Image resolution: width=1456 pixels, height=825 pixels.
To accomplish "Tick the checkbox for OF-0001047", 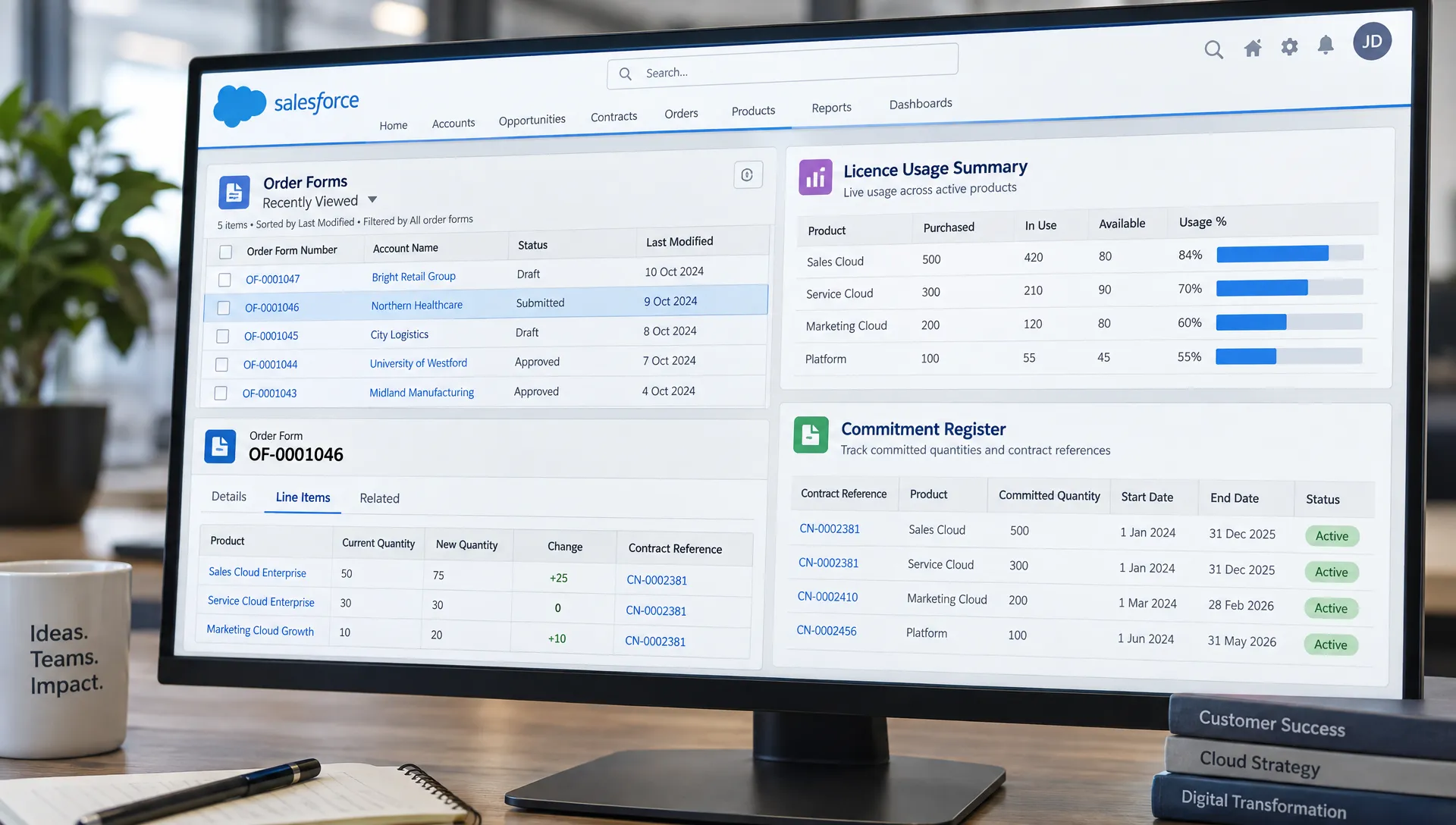I will click(224, 280).
